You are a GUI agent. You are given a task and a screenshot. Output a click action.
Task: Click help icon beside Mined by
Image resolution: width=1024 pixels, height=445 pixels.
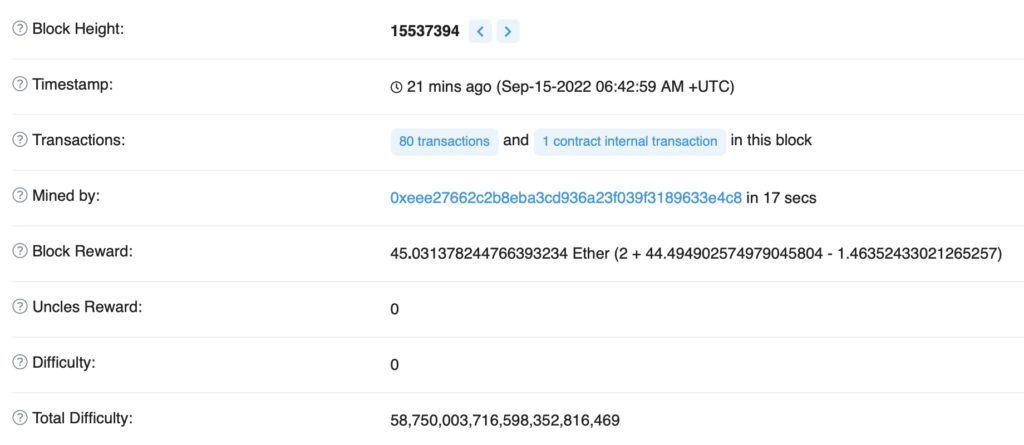(20, 195)
